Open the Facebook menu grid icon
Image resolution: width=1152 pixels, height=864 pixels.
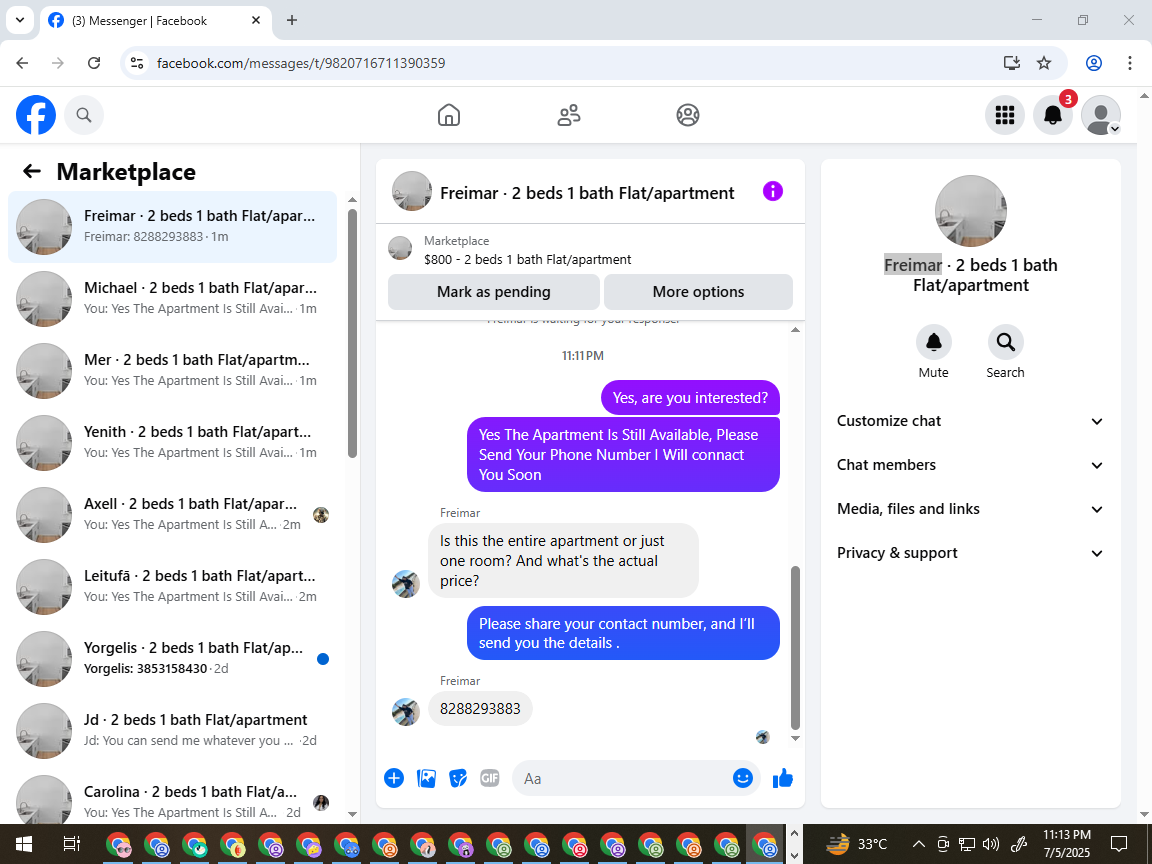tap(1004, 115)
